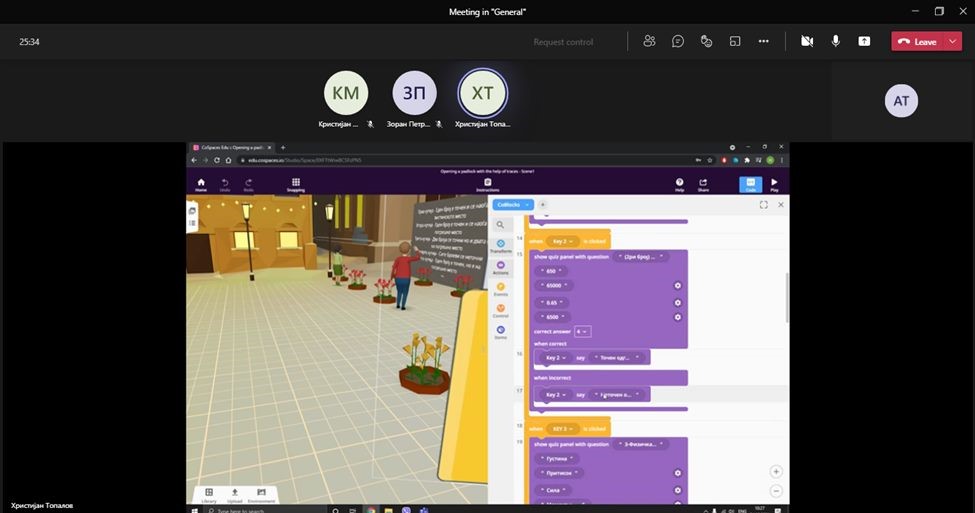This screenshot has height=513, width=975.
Task: Select the ЗП participant avatar
Action: point(414,93)
